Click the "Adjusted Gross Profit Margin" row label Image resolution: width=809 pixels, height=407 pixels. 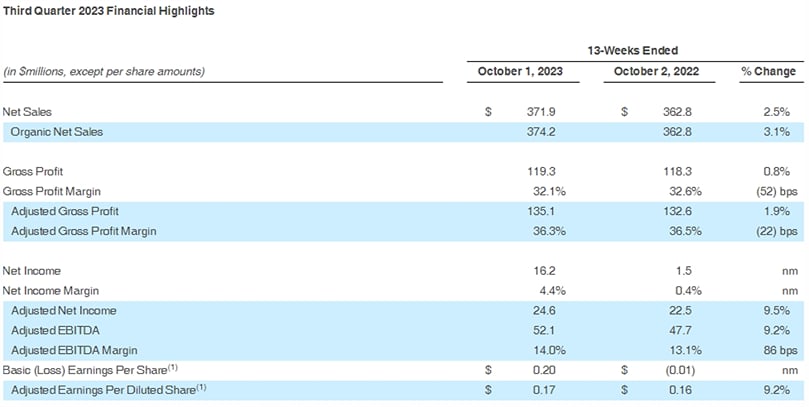(84, 232)
